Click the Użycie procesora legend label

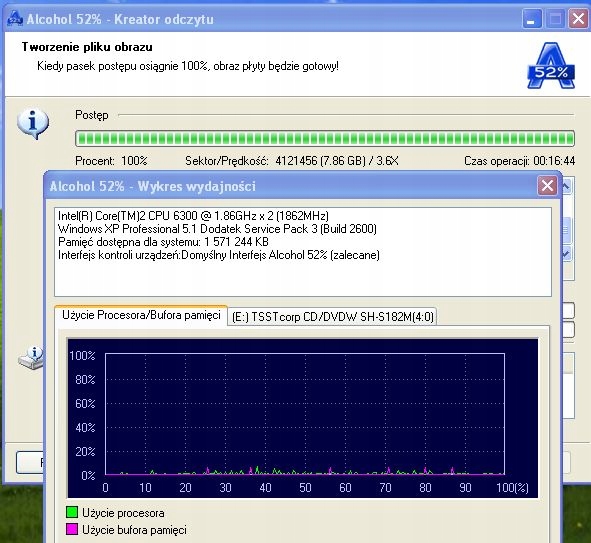(x=123, y=513)
